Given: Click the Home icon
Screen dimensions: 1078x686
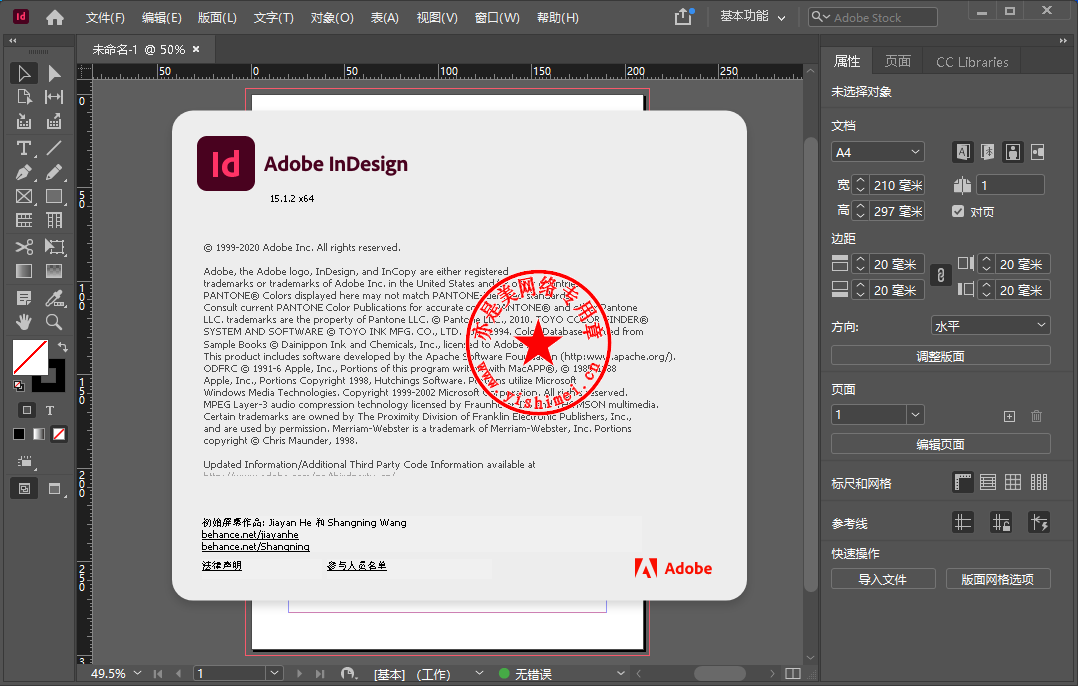Looking at the screenshot, I should tap(55, 18).
